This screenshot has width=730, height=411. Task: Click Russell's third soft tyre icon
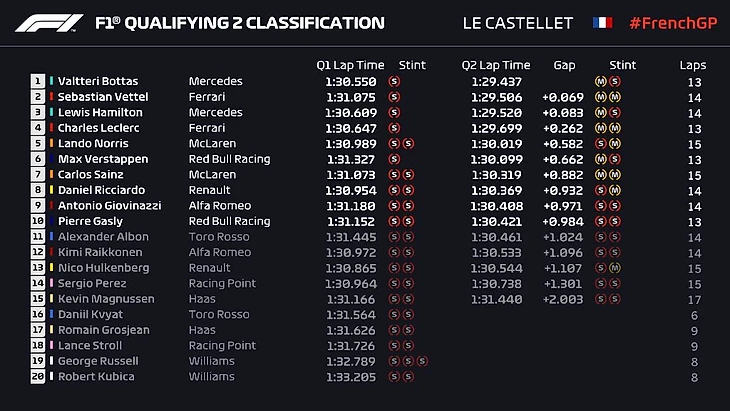[423, 361]
